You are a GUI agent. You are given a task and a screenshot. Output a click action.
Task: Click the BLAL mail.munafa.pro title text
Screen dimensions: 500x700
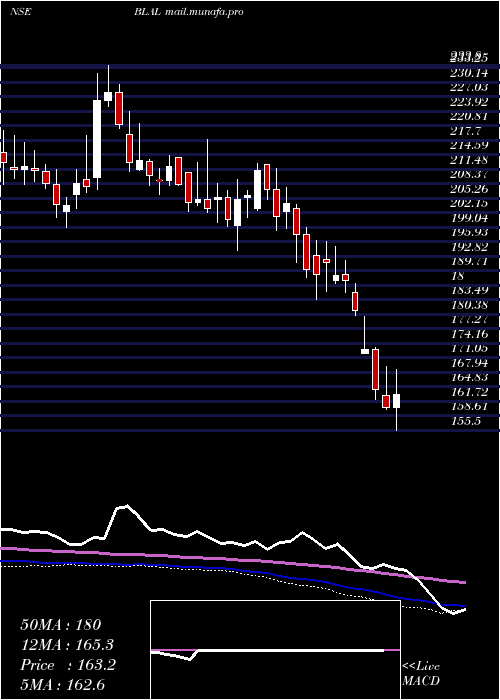(x=189, y=12)
